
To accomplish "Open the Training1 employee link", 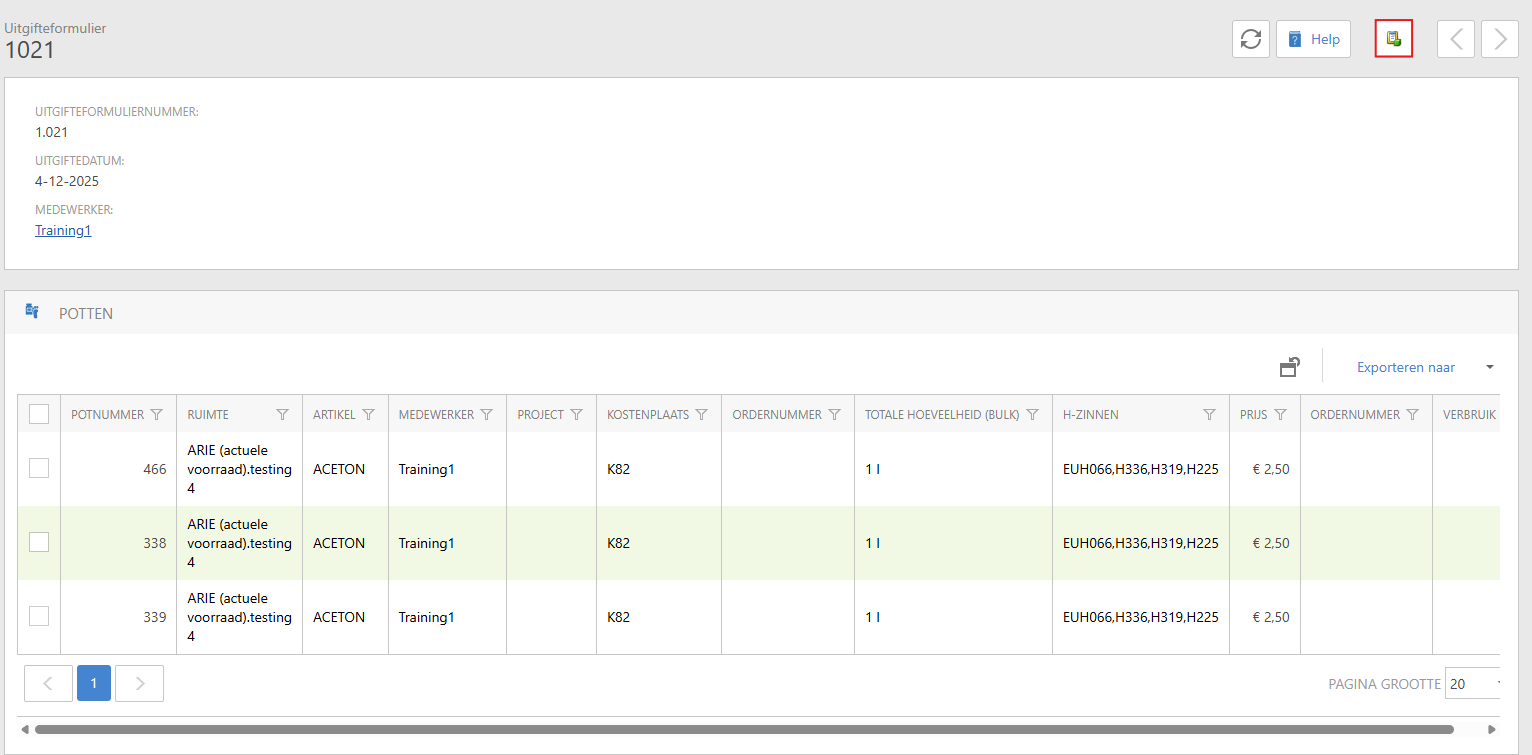I will [63, 230].
